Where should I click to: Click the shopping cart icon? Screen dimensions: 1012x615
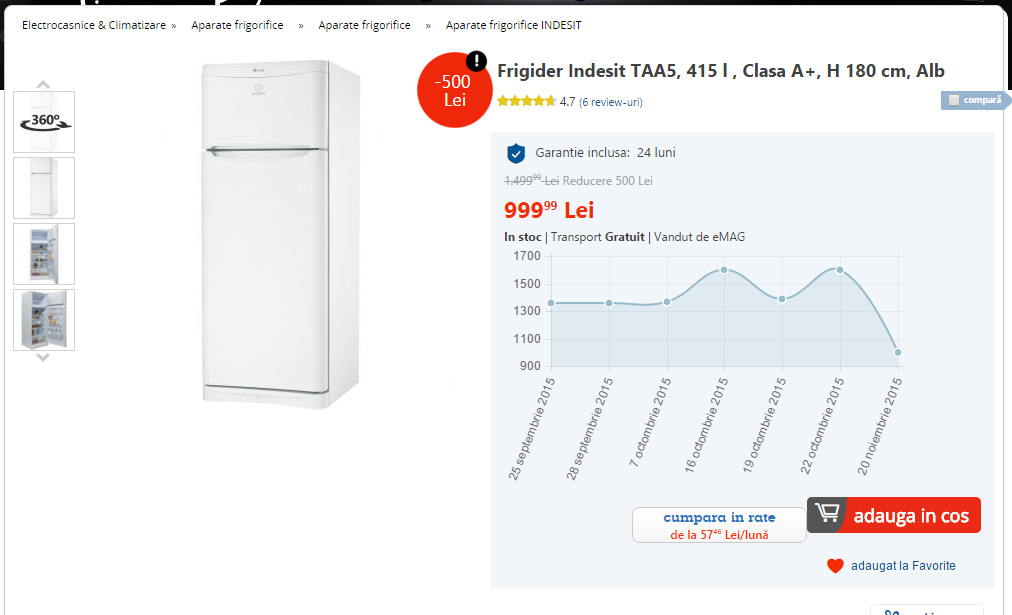coord(827,514)
